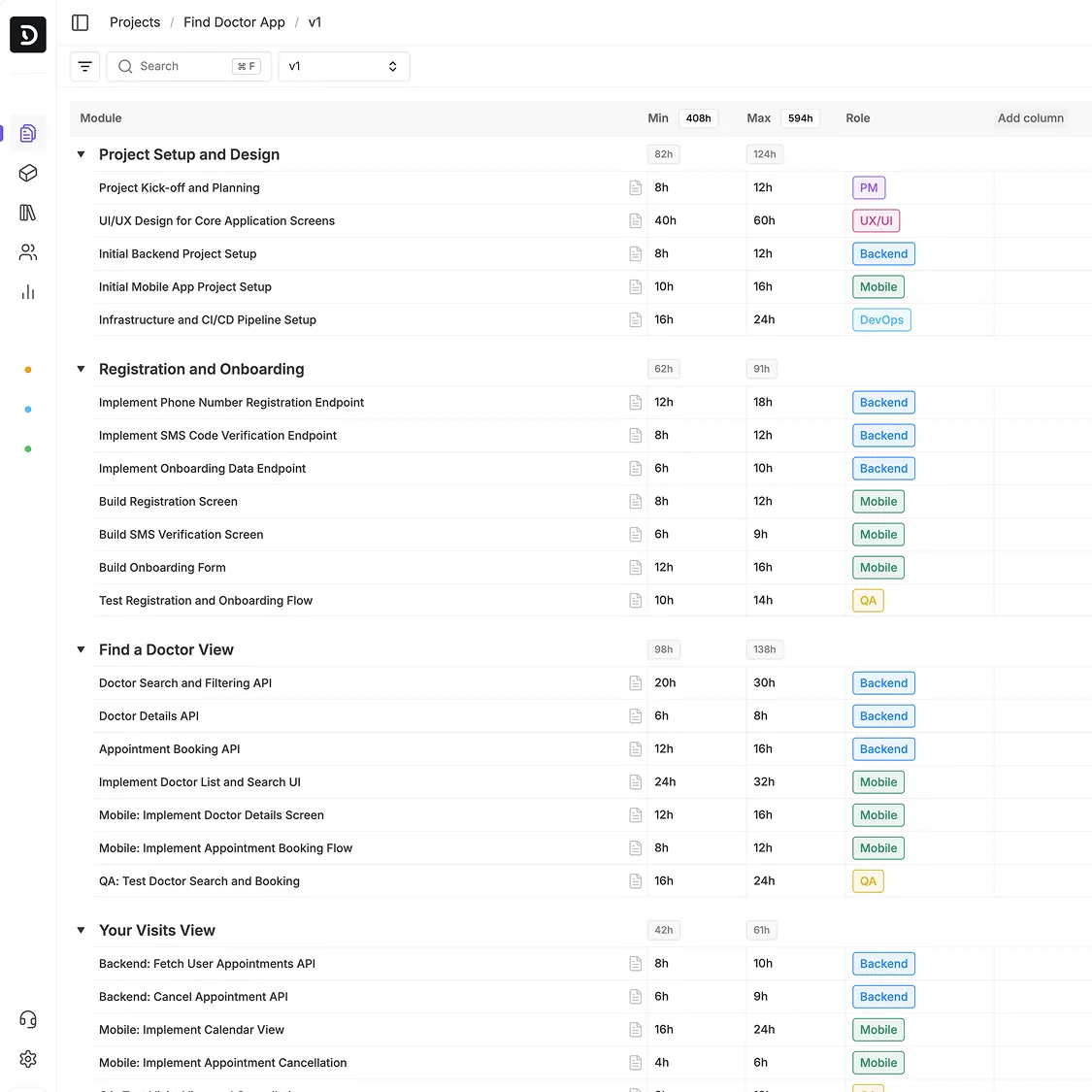Open note icon for Project Kick-off and Planning

(x=636, y=188)
